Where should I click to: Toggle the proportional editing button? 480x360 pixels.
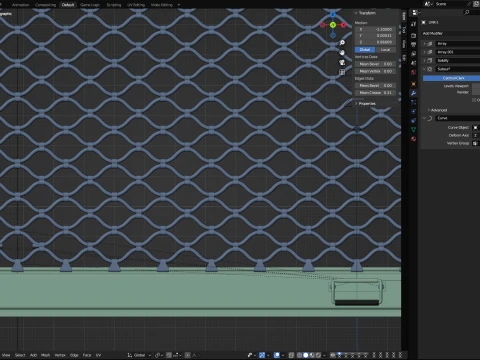(188, 355)
